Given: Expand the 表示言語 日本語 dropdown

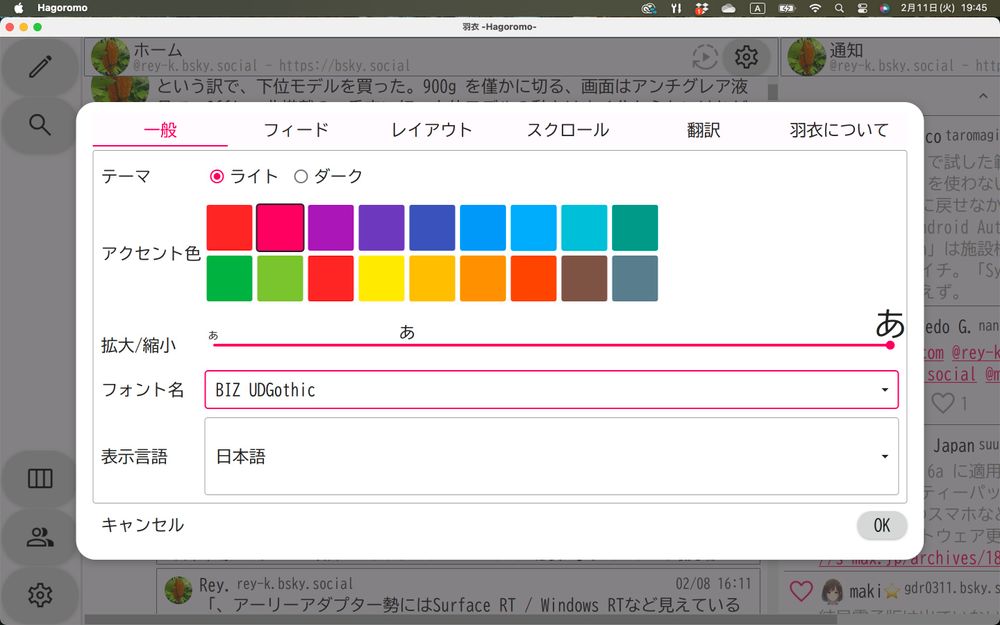Looking at the screenshot, I should [551, 456].
